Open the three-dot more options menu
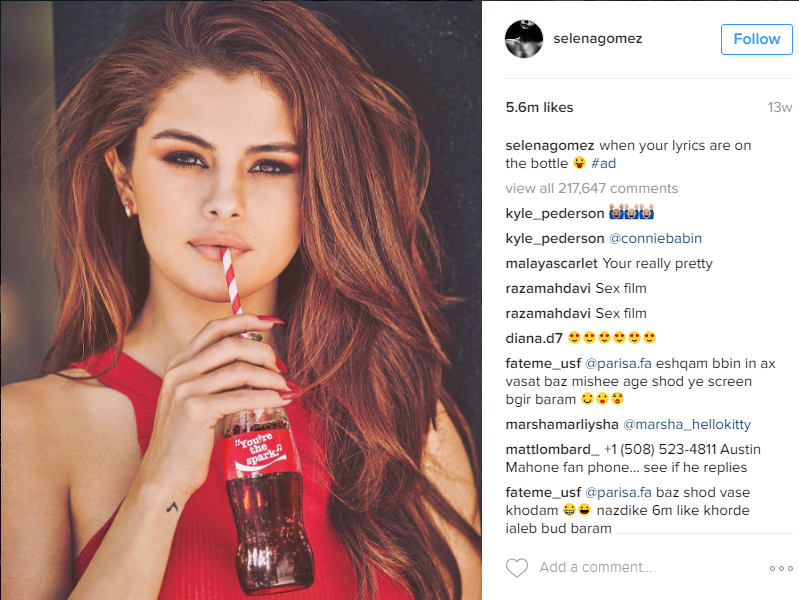 click(781, 568)
